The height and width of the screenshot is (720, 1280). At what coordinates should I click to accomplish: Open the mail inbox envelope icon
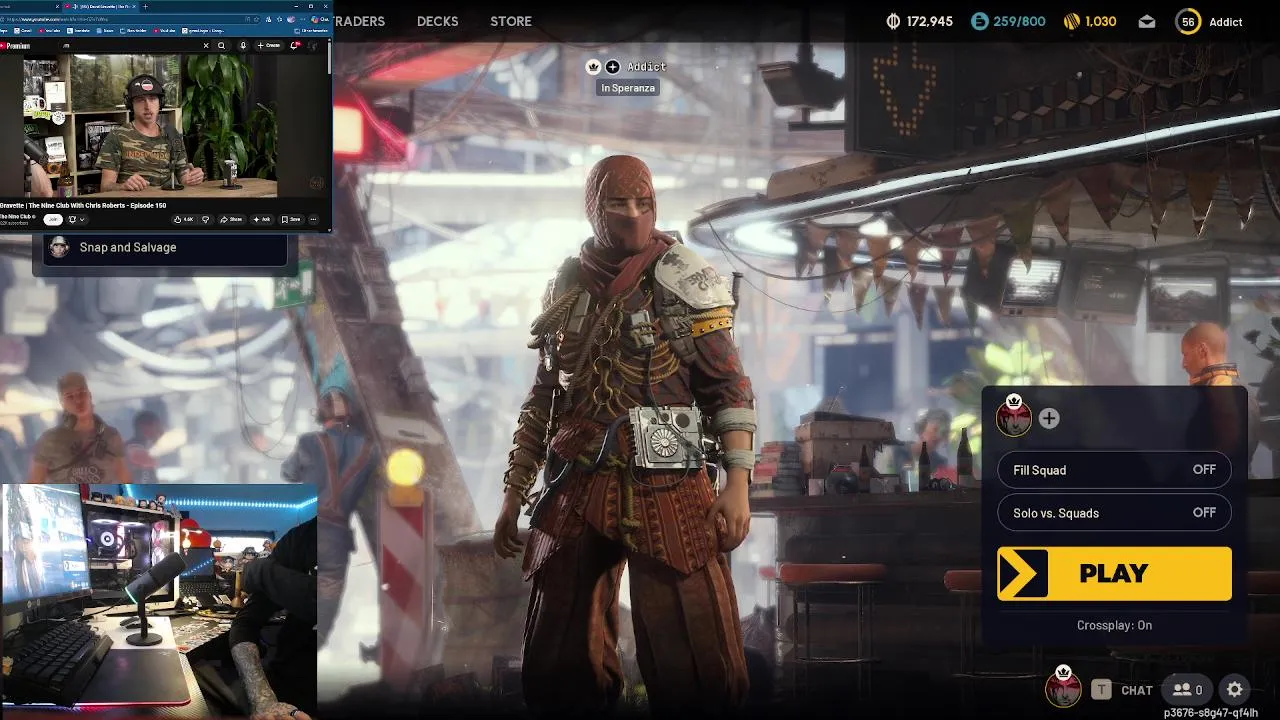click(x=1147, y=21)
